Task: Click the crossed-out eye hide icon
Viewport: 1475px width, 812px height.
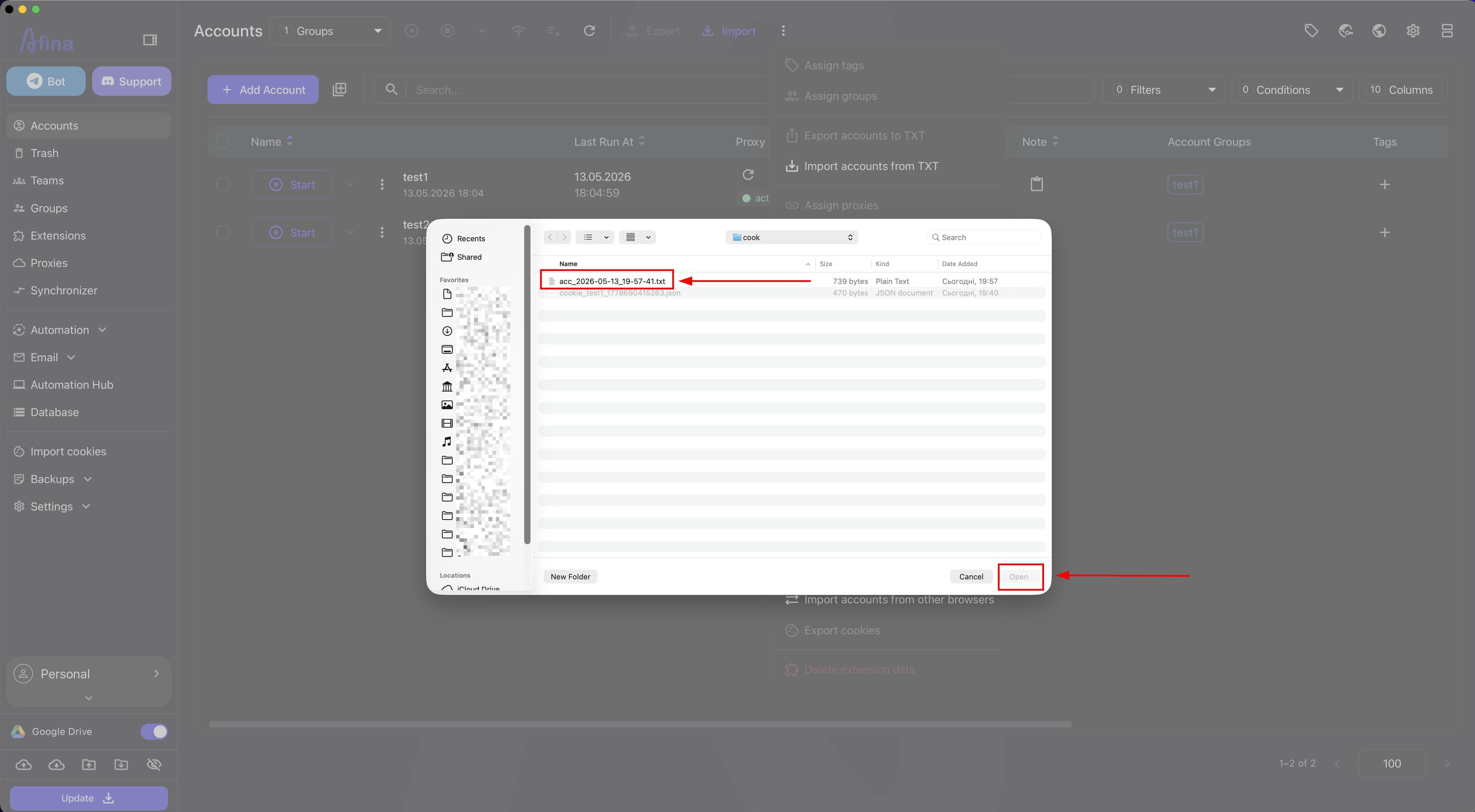Action: pyautogui.click(x=154, y=764)
